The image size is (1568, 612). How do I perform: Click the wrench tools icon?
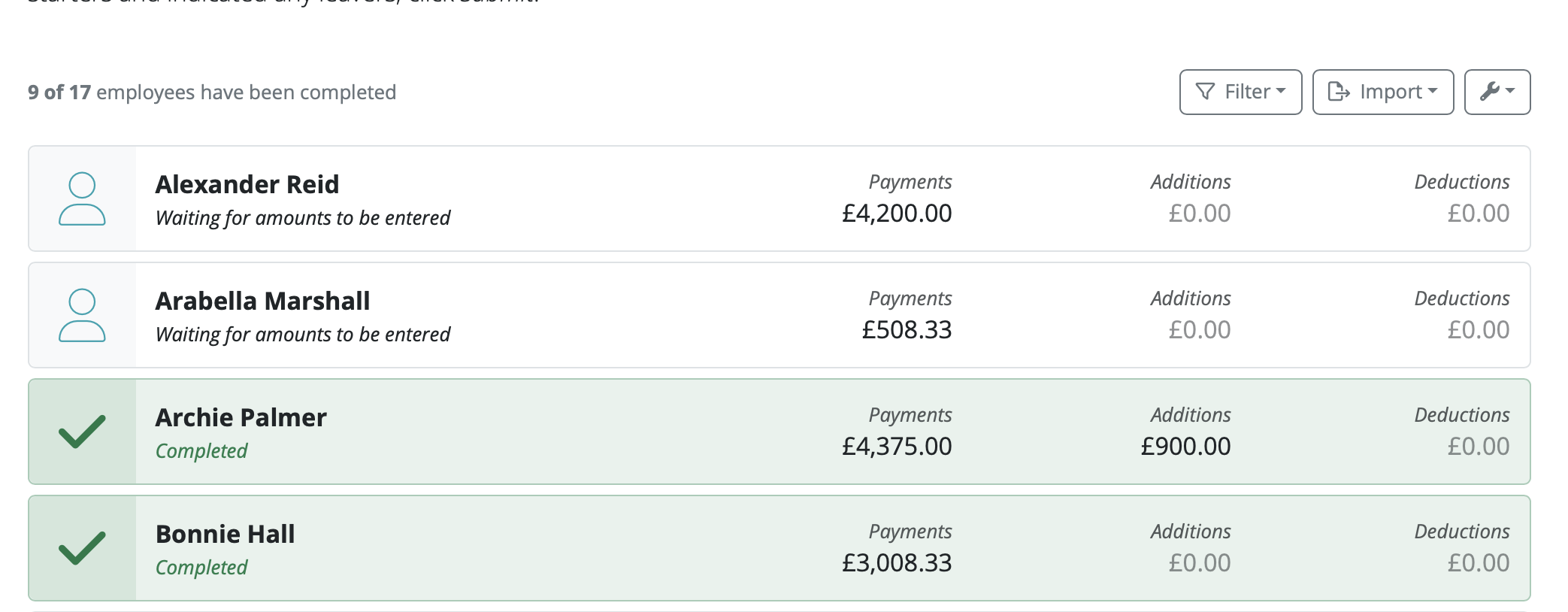tap(1489, 92)
